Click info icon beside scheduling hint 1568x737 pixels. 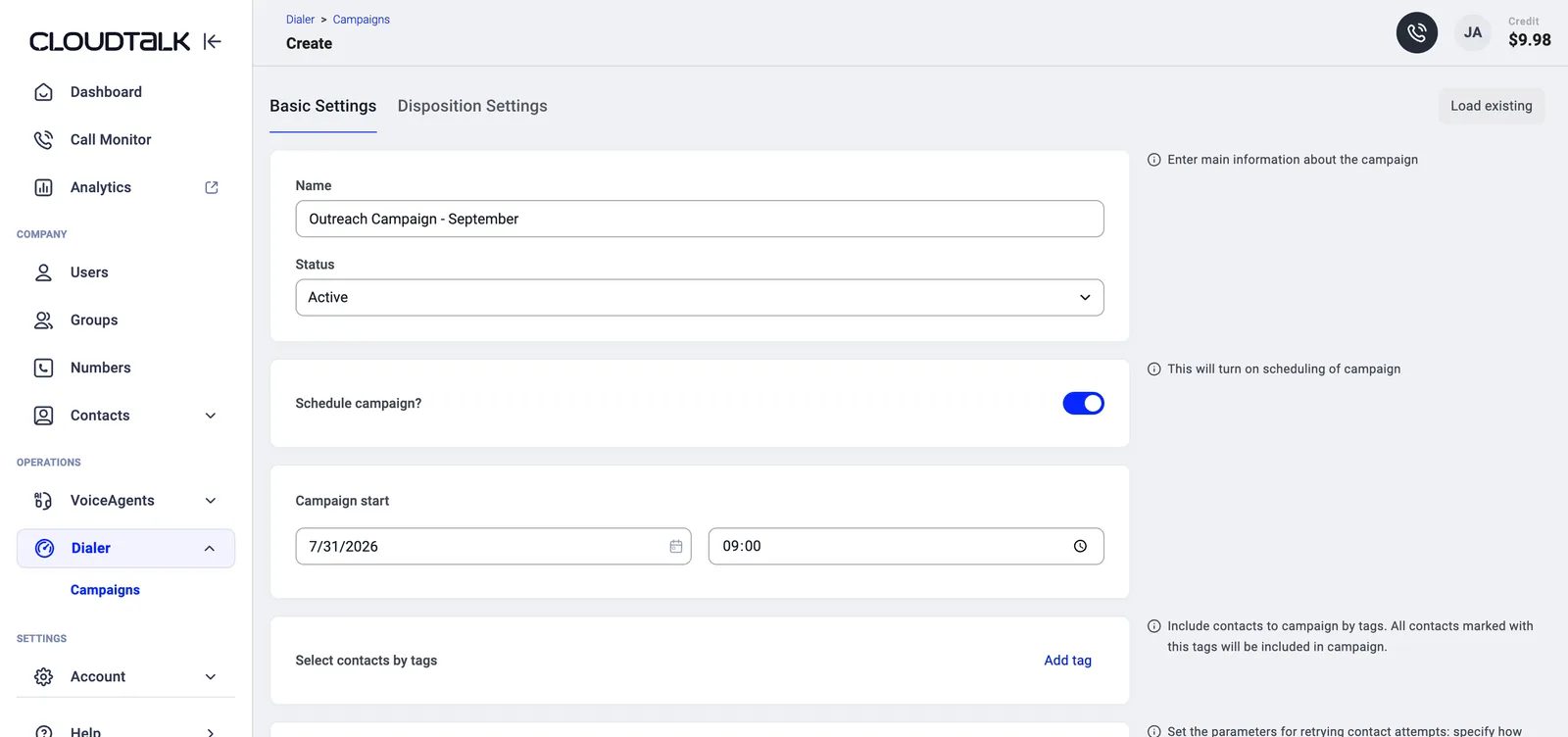point(1154,369)
